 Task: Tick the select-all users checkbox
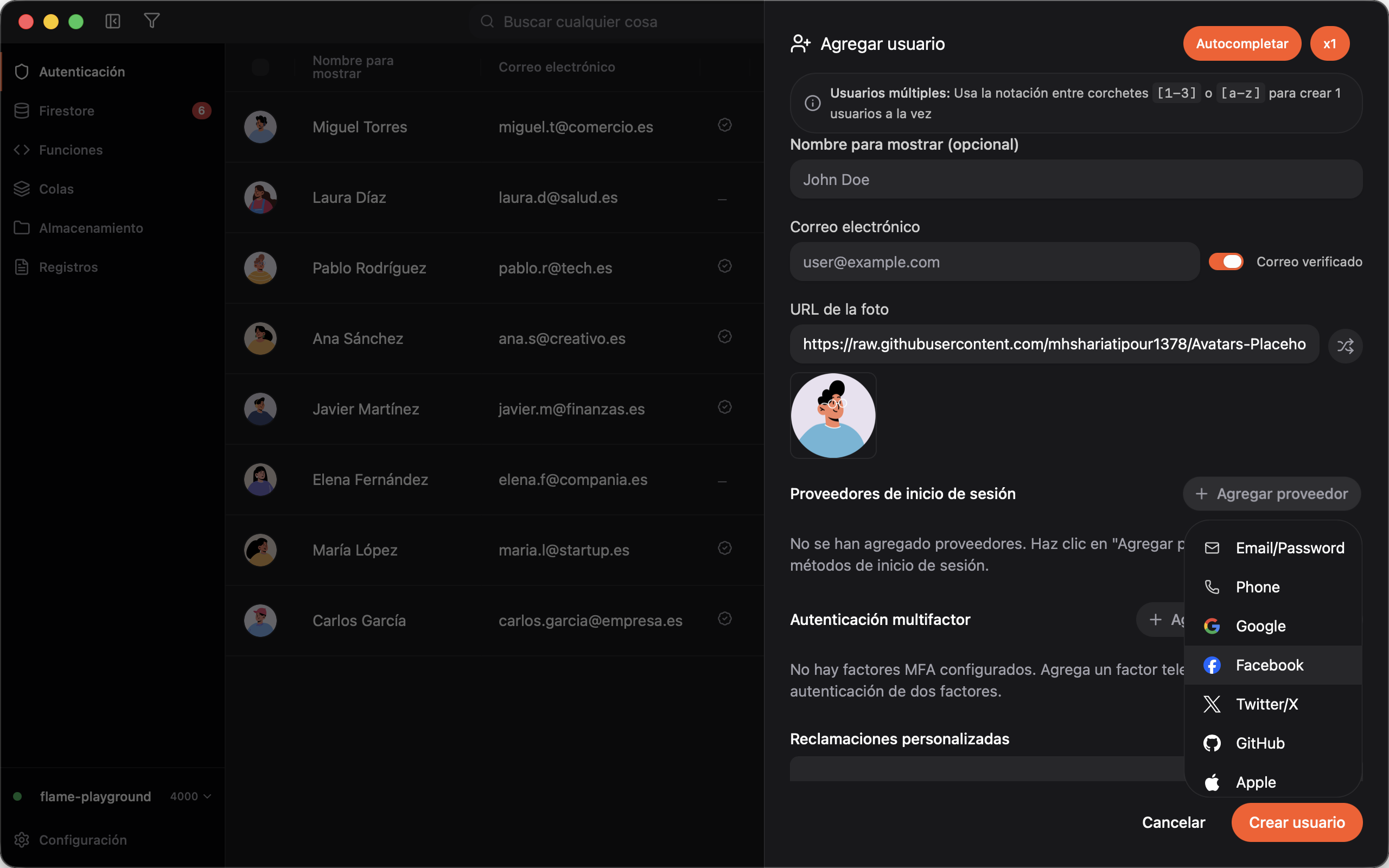point(260,67)
